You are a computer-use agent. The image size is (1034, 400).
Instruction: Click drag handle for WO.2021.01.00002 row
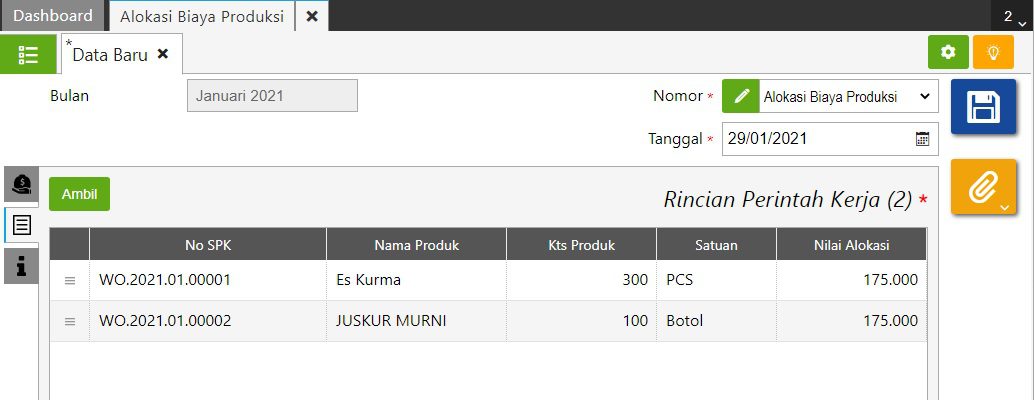(70, 321)
